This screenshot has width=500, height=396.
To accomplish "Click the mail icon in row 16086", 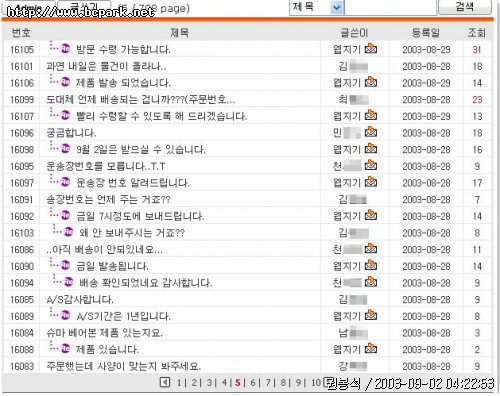I will (371, 248).
